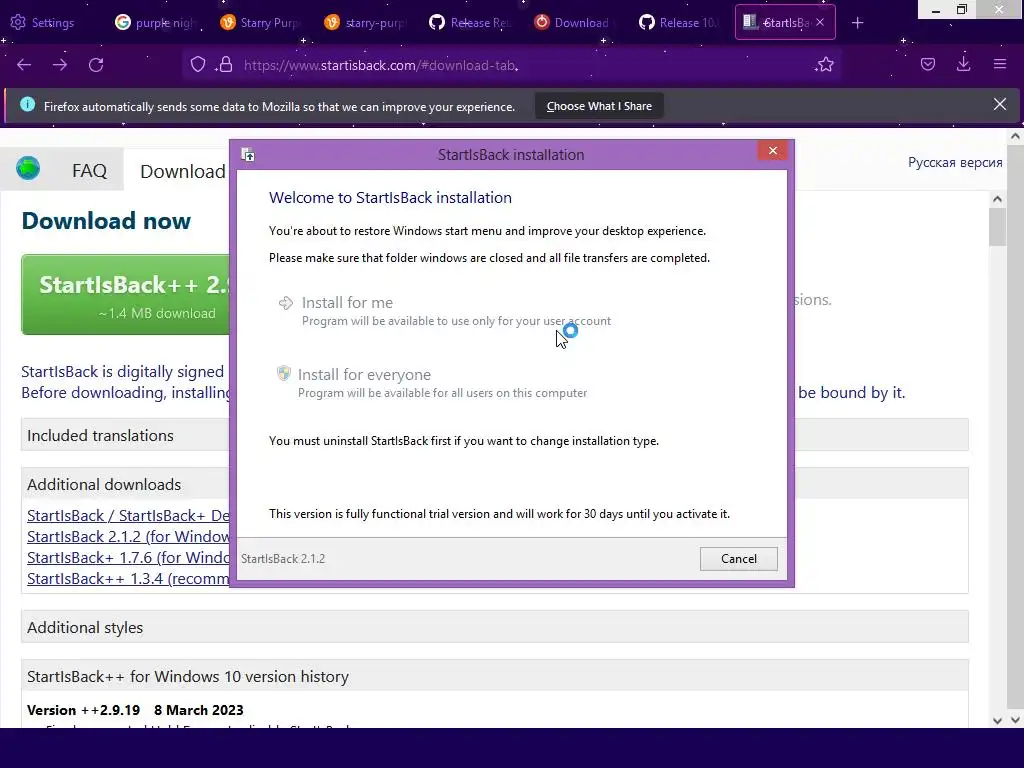Click the outer page scroll up arrow
The width and height of the screenshot is (1024, 768).
tap(1015, 136)
